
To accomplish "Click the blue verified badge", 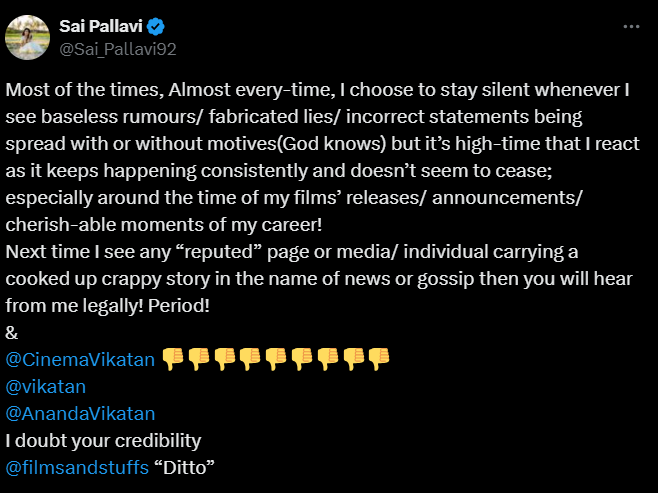I will [x=157, y=26].
